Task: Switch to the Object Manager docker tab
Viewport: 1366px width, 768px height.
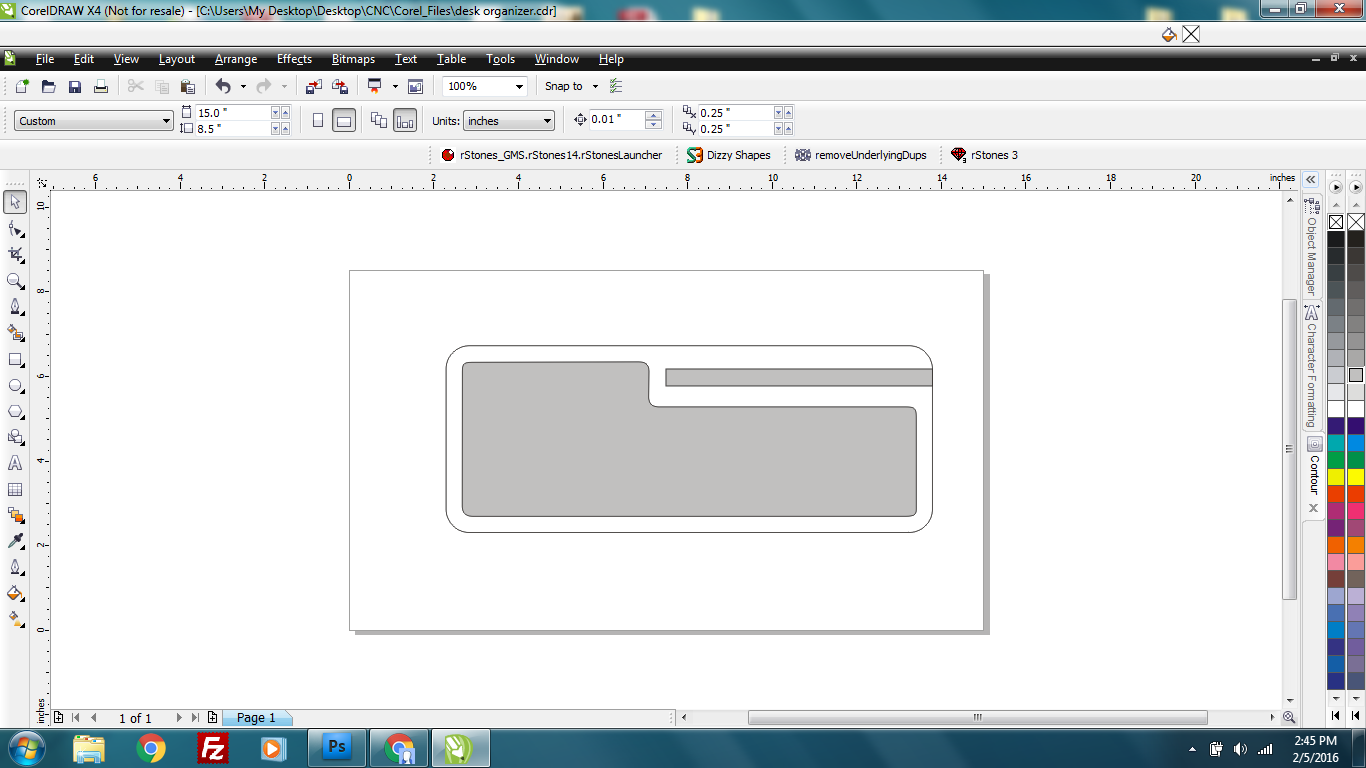Action: (x=1311, y=246)
